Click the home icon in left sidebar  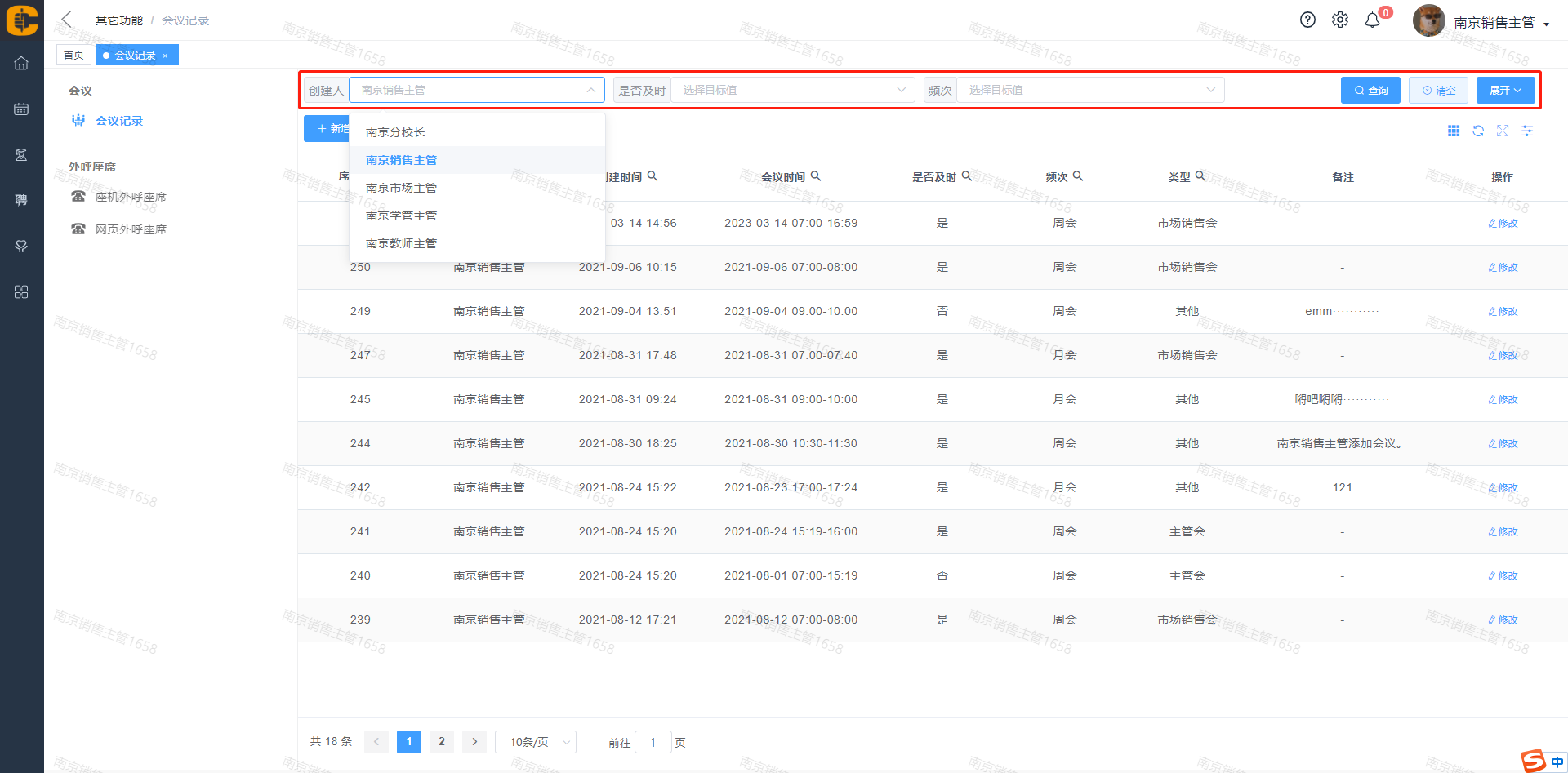[x=21, y=63]
